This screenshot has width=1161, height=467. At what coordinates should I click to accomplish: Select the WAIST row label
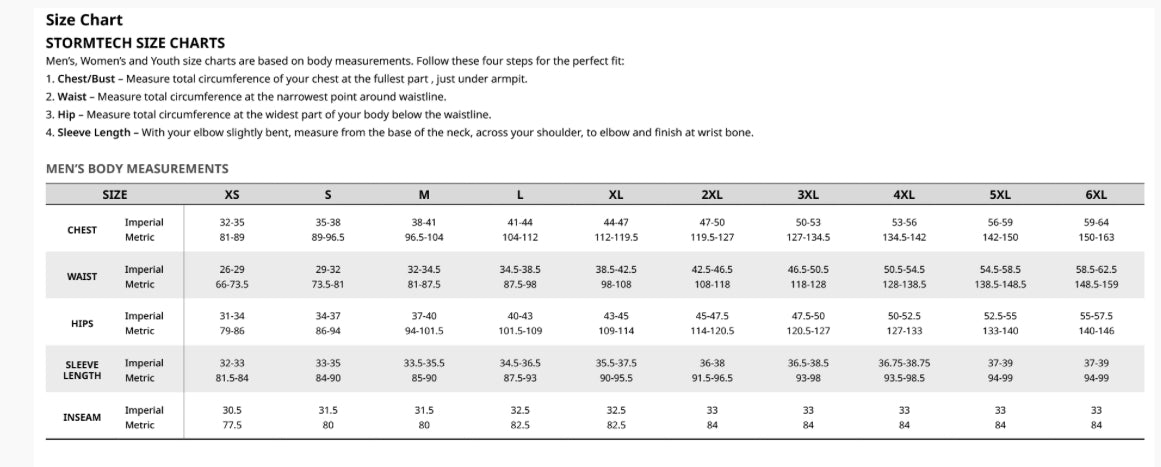[82, 277]
